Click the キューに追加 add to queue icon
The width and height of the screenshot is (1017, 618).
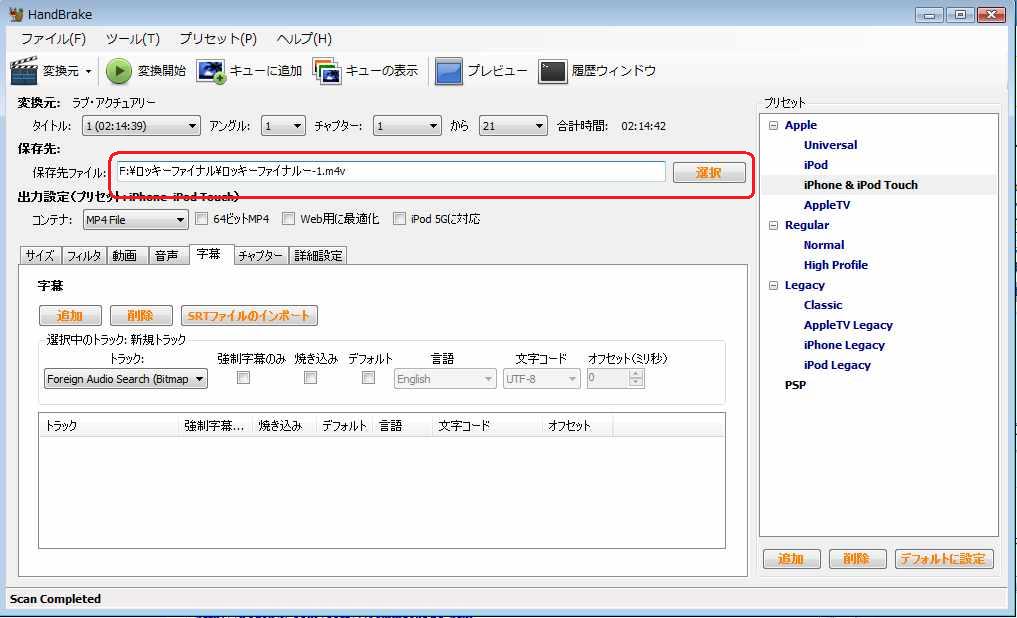211,71
